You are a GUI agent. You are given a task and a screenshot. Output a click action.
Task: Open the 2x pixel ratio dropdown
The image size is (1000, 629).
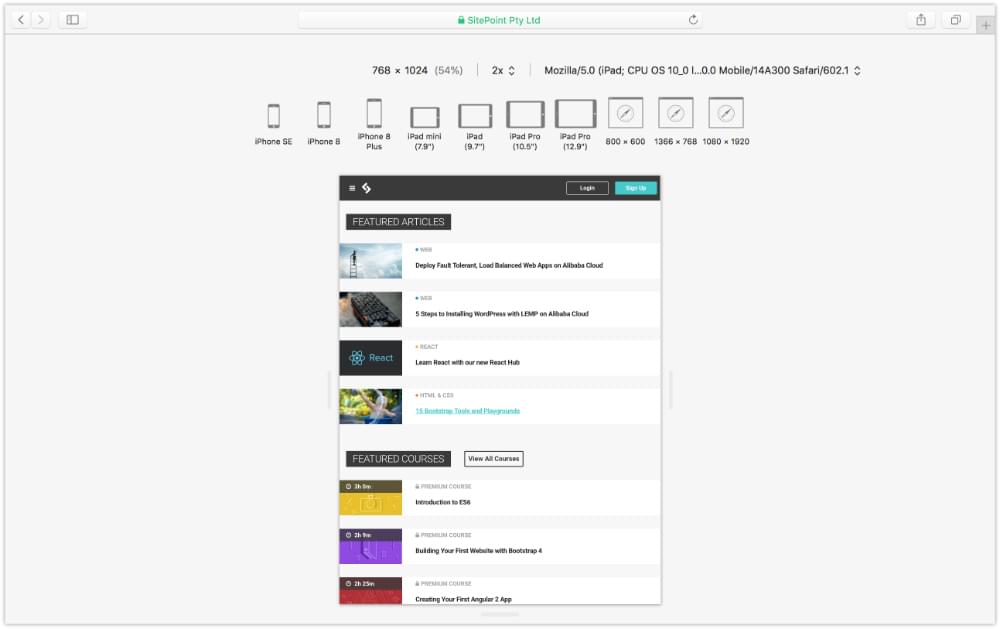click(x=503, y=70)
